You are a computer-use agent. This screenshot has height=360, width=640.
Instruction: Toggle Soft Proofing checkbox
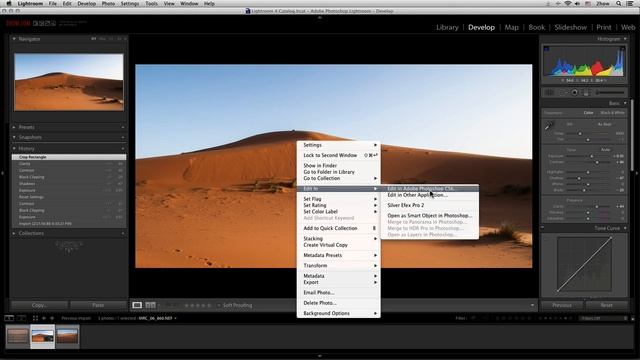pyautogui.click(x=219, y=305)
